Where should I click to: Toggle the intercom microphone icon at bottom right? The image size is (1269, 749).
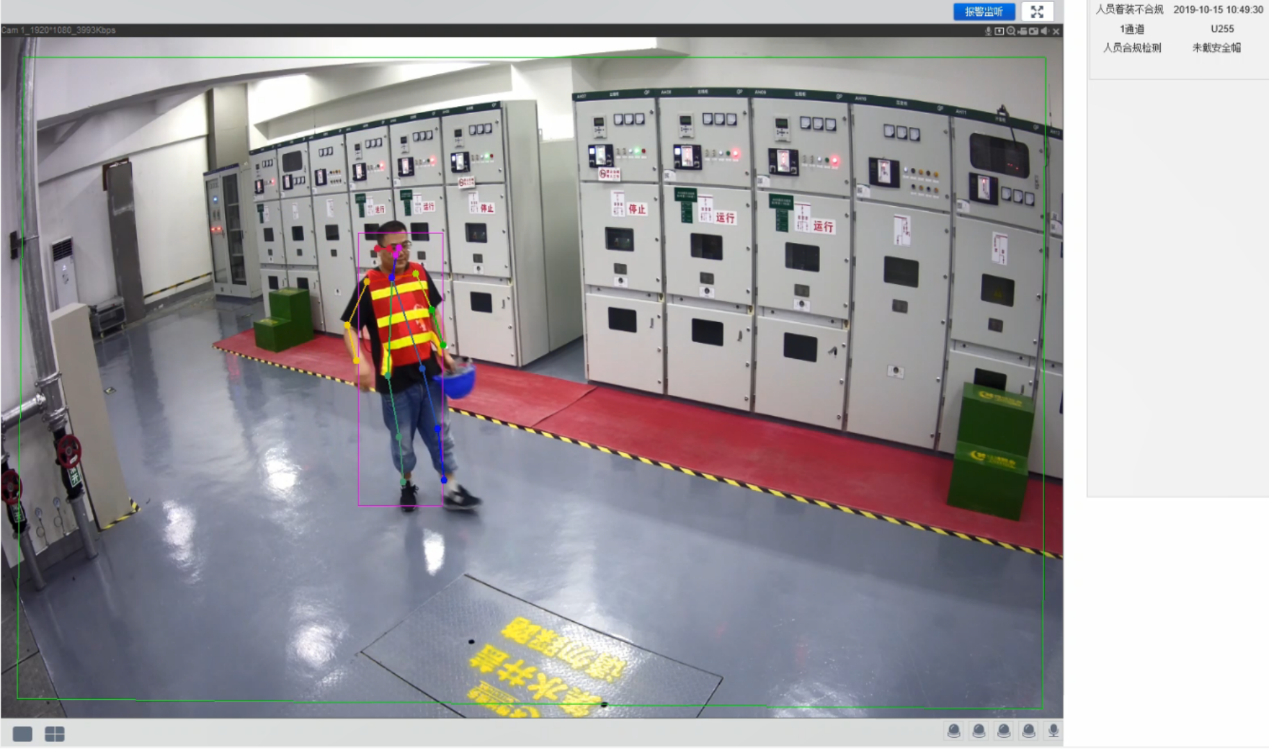1053,732
